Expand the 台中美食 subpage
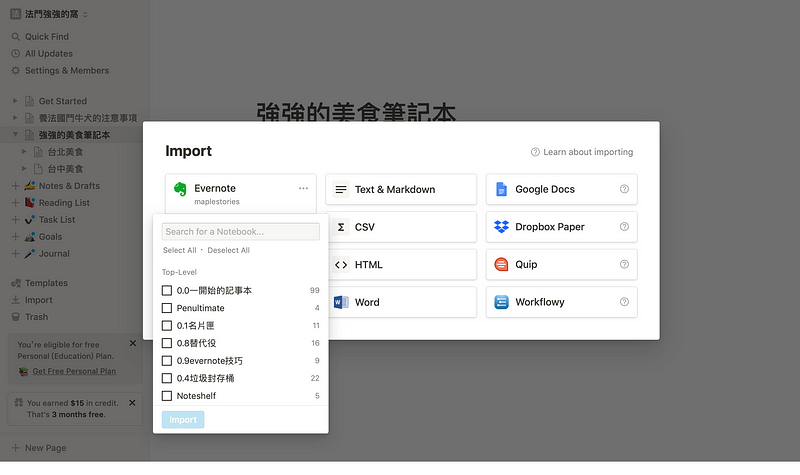 24,168
